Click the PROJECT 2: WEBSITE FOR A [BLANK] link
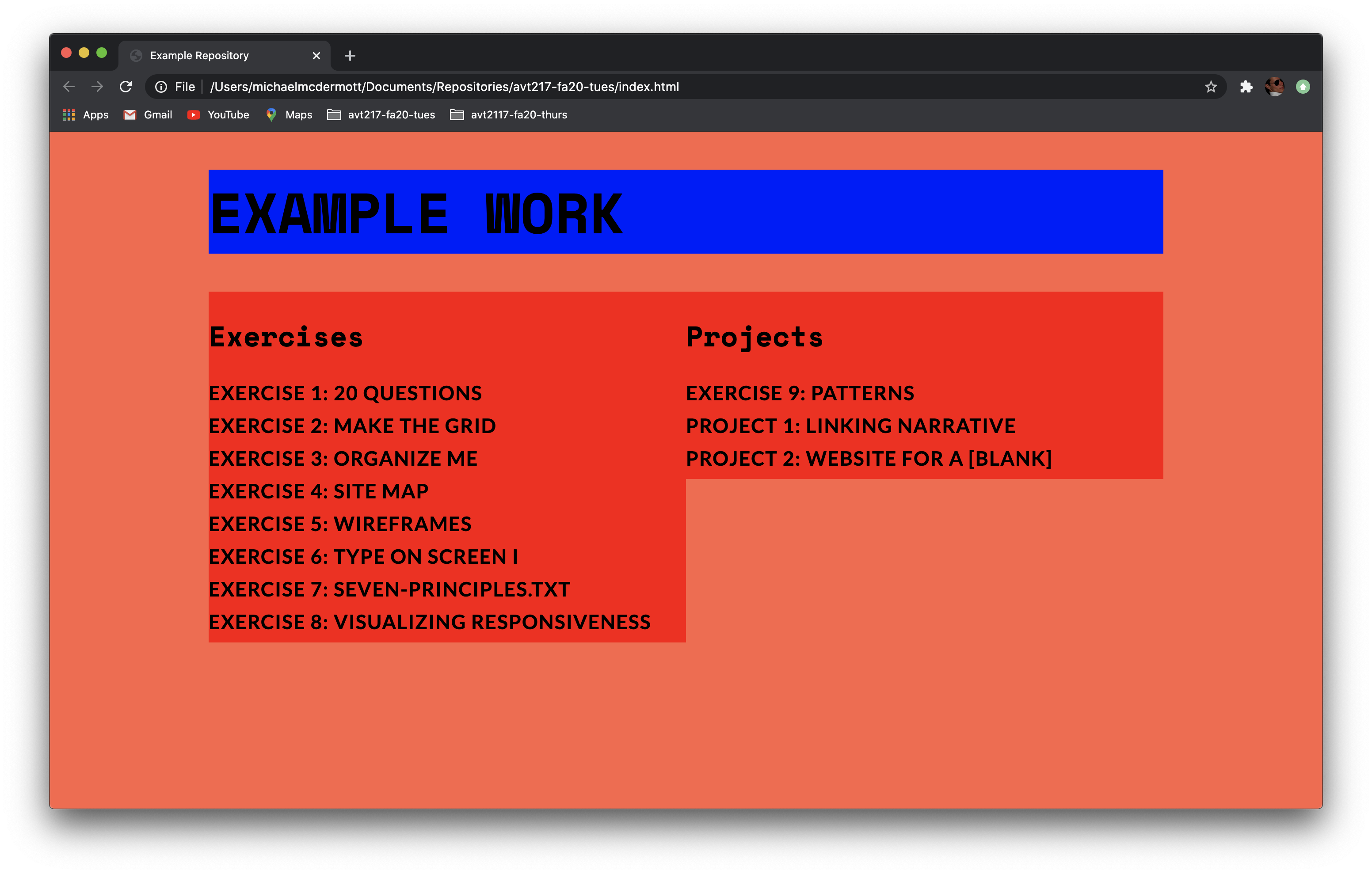Screen dimensions: 1372x874 (869, 458)
